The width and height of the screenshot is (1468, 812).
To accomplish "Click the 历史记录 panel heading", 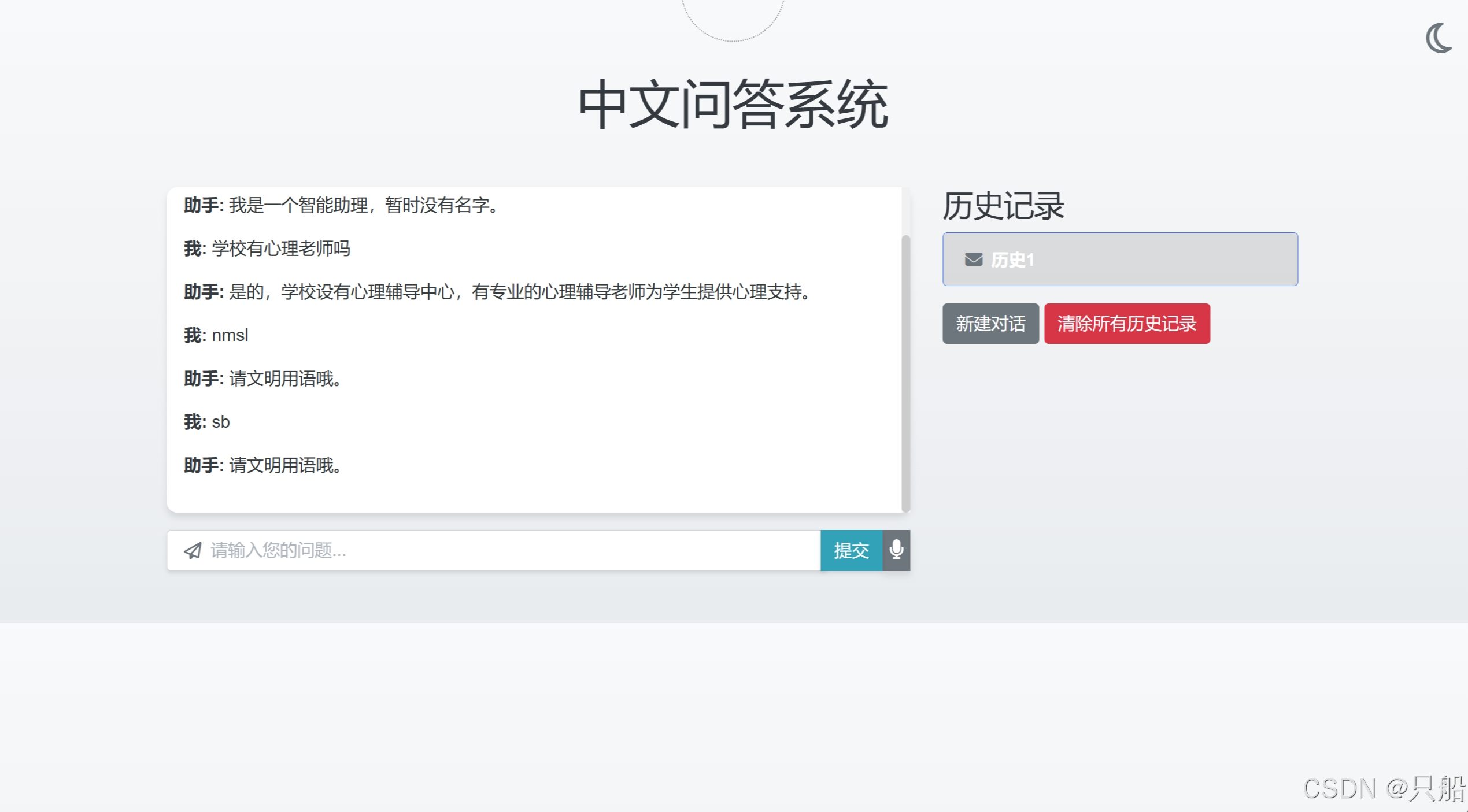I will tap(1003, 206).
